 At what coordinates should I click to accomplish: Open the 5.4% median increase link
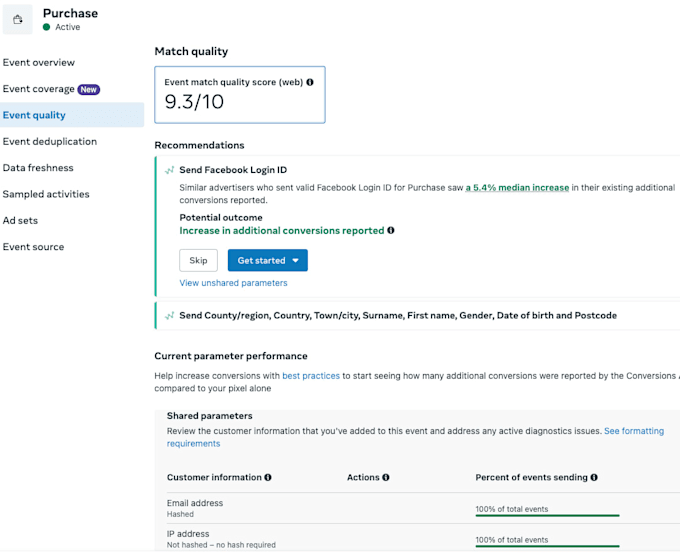[517, 187]
